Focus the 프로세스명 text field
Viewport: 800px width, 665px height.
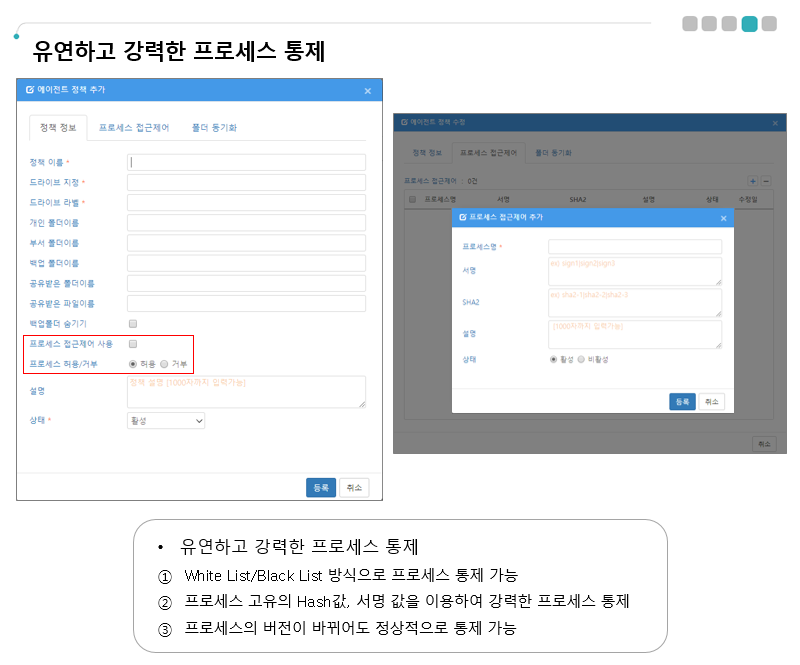point(635,246)
